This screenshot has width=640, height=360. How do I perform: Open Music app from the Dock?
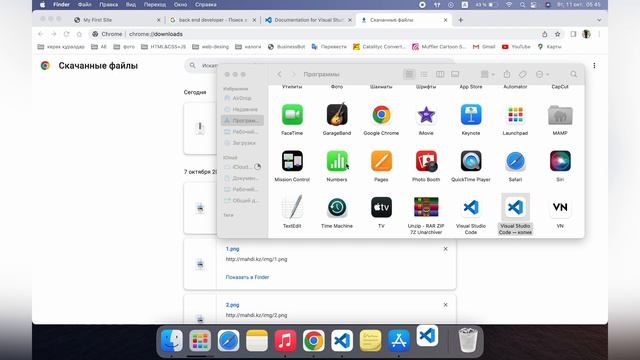pyautogui.click(x=285, y=340)
